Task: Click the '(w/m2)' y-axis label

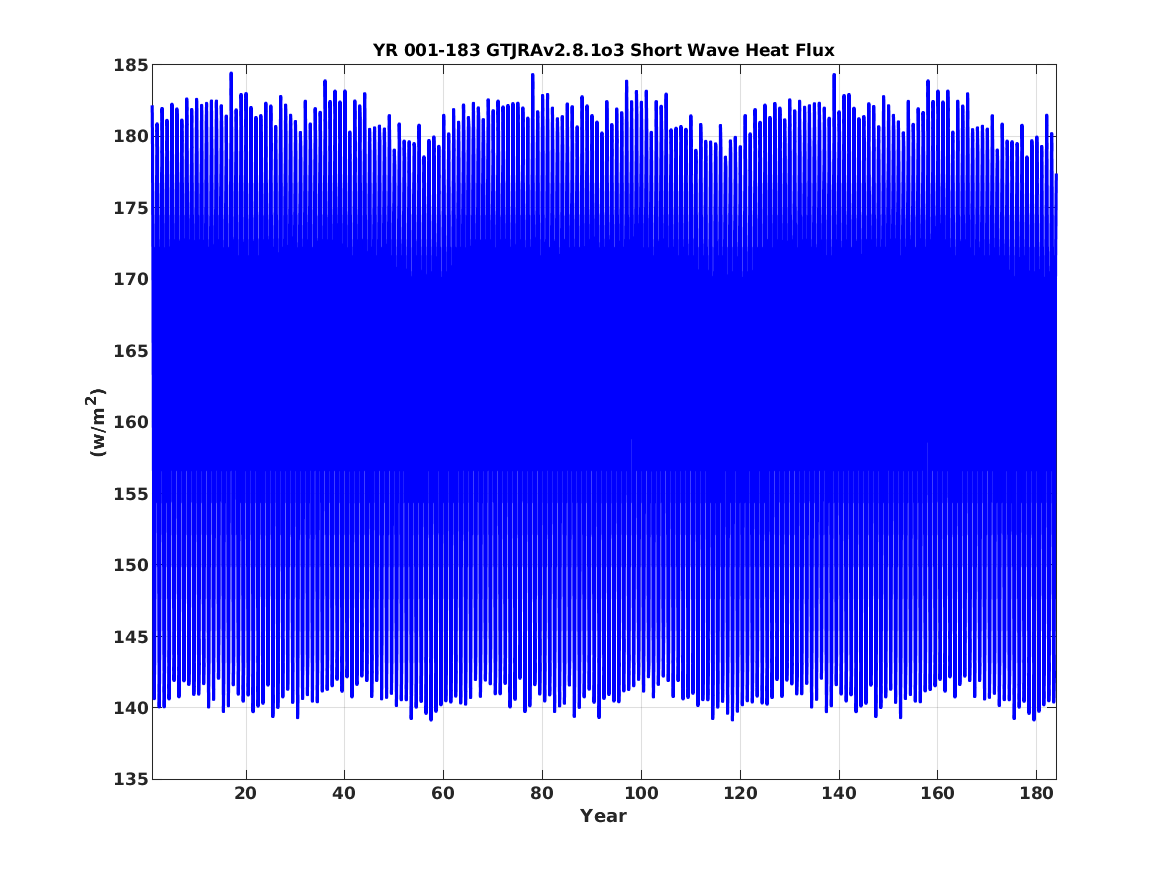Action: [97, 422]
